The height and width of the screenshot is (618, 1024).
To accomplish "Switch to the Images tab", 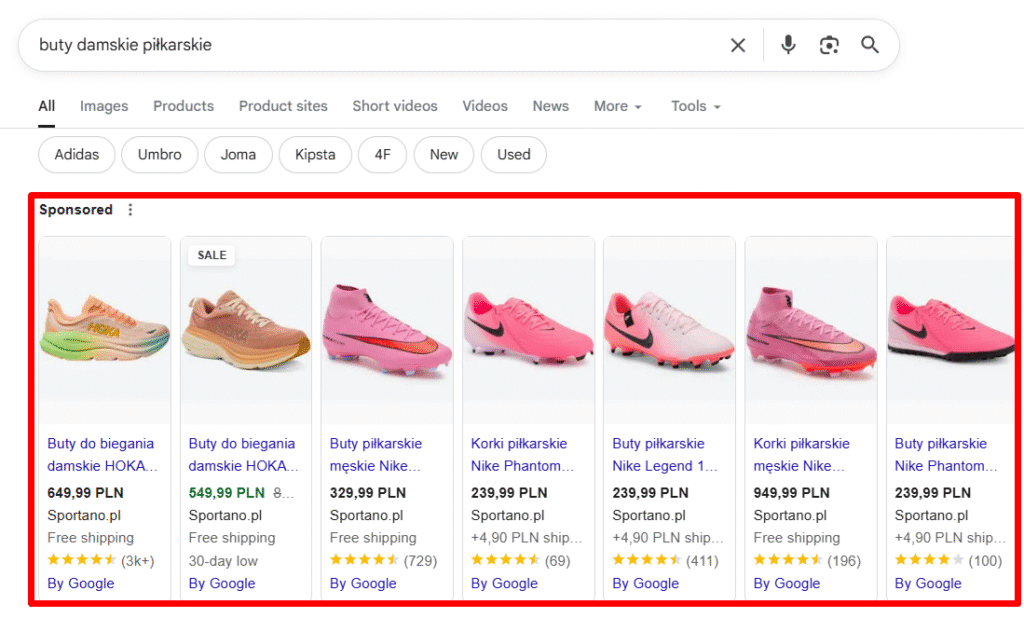I will tap(104, 106).
